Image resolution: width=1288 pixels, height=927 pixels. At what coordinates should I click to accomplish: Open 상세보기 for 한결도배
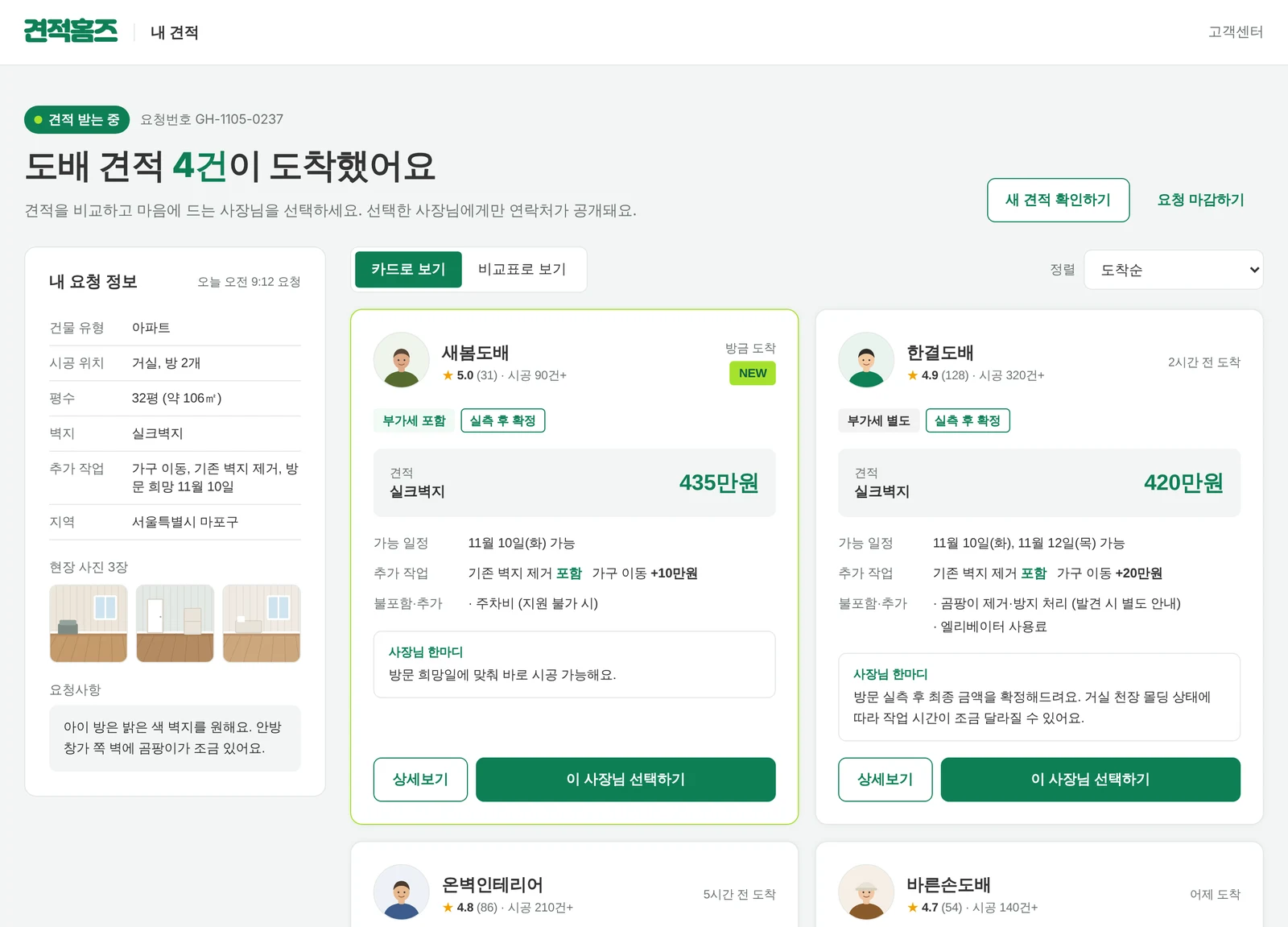tap(885, 780)
